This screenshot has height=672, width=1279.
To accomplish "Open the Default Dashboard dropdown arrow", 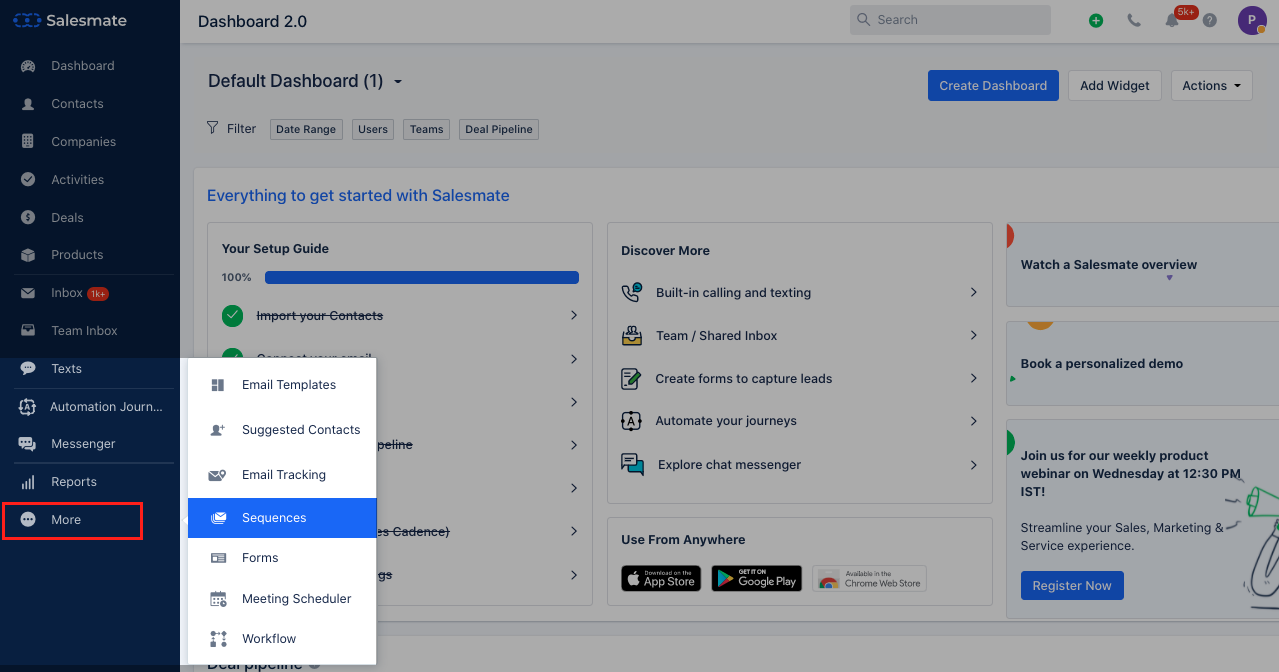I will [x=398, y=82].
